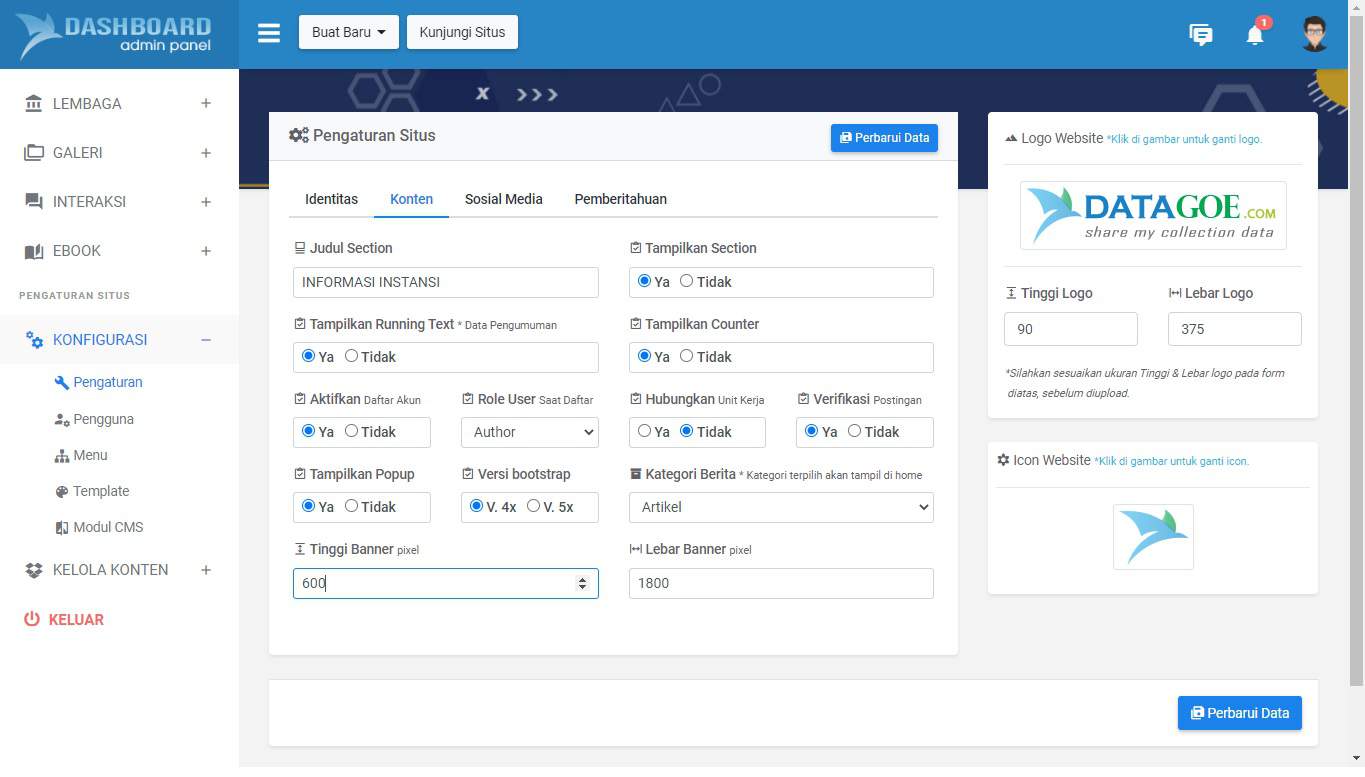Open the chat messages icon
Screen dimensions: 1365x777
(x=1200, y=34)
